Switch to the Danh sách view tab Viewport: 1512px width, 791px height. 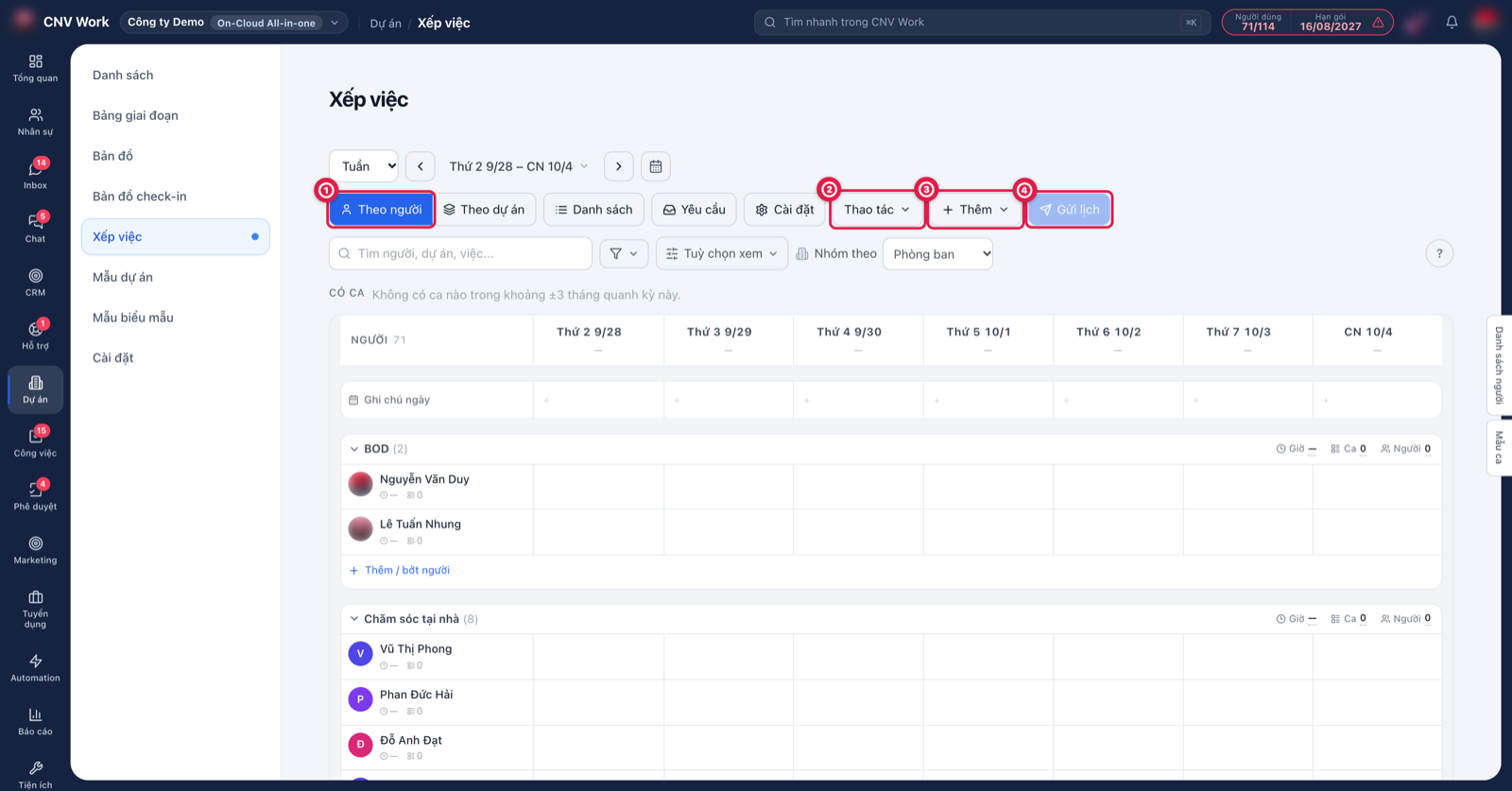pos(593,210)
